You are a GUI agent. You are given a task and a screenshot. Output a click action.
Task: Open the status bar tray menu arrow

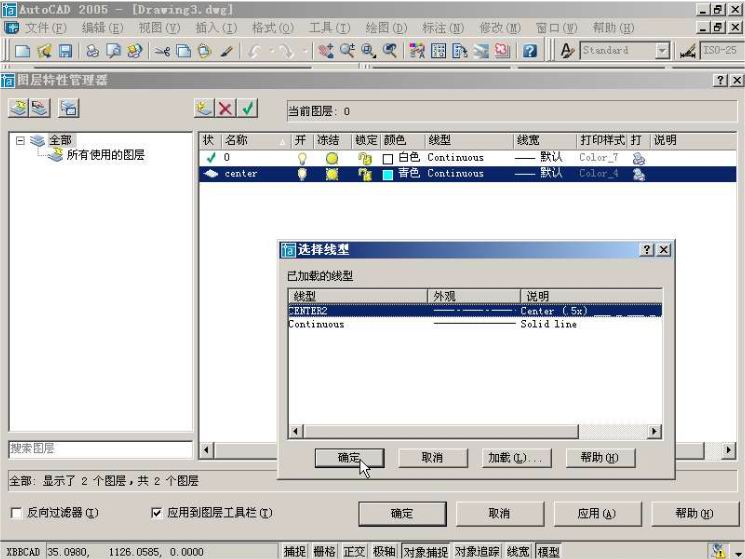tap(738, 553)
